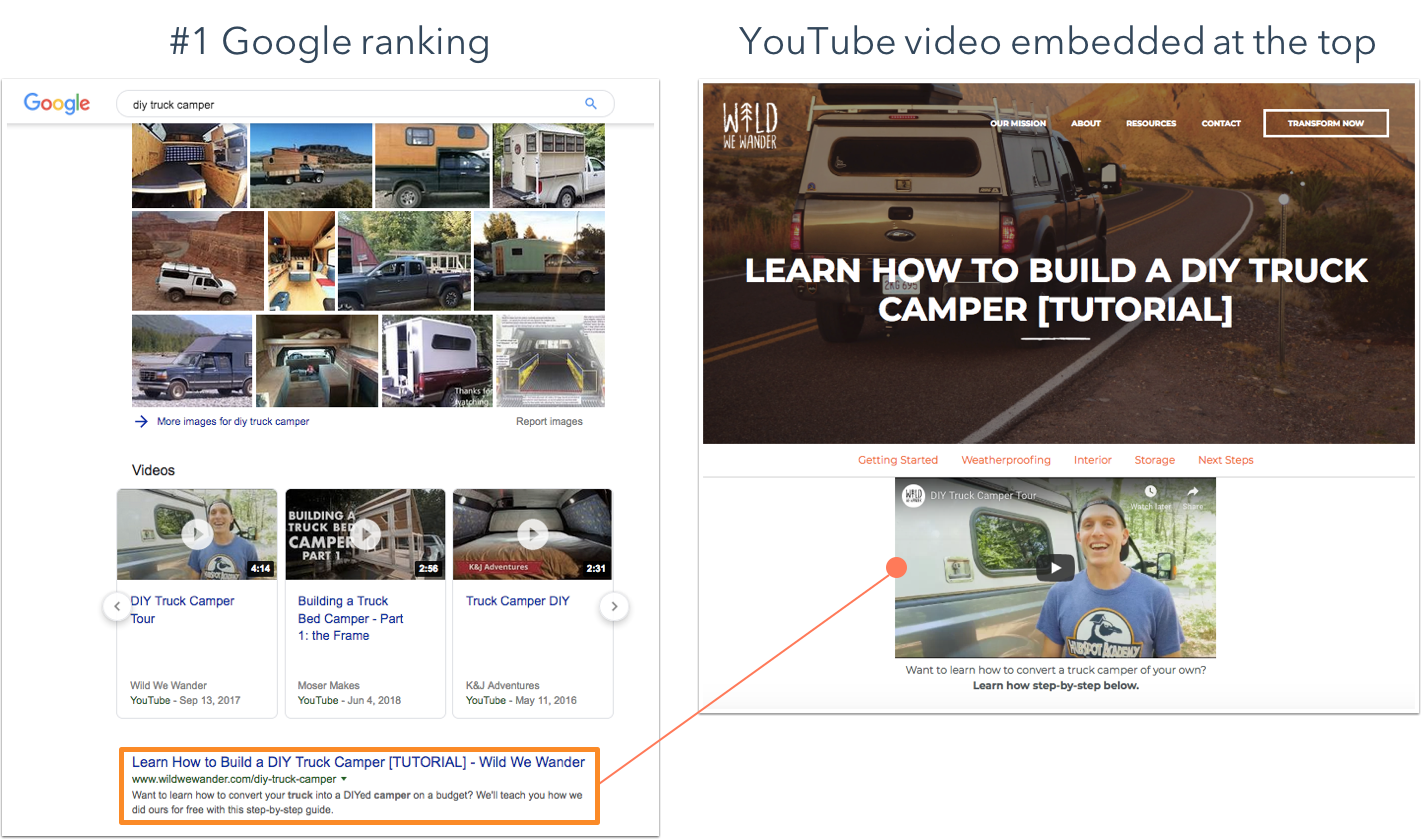
Task: Expand the dropdown arrow beside wildwewander.com URL
Action: point(344,779)
